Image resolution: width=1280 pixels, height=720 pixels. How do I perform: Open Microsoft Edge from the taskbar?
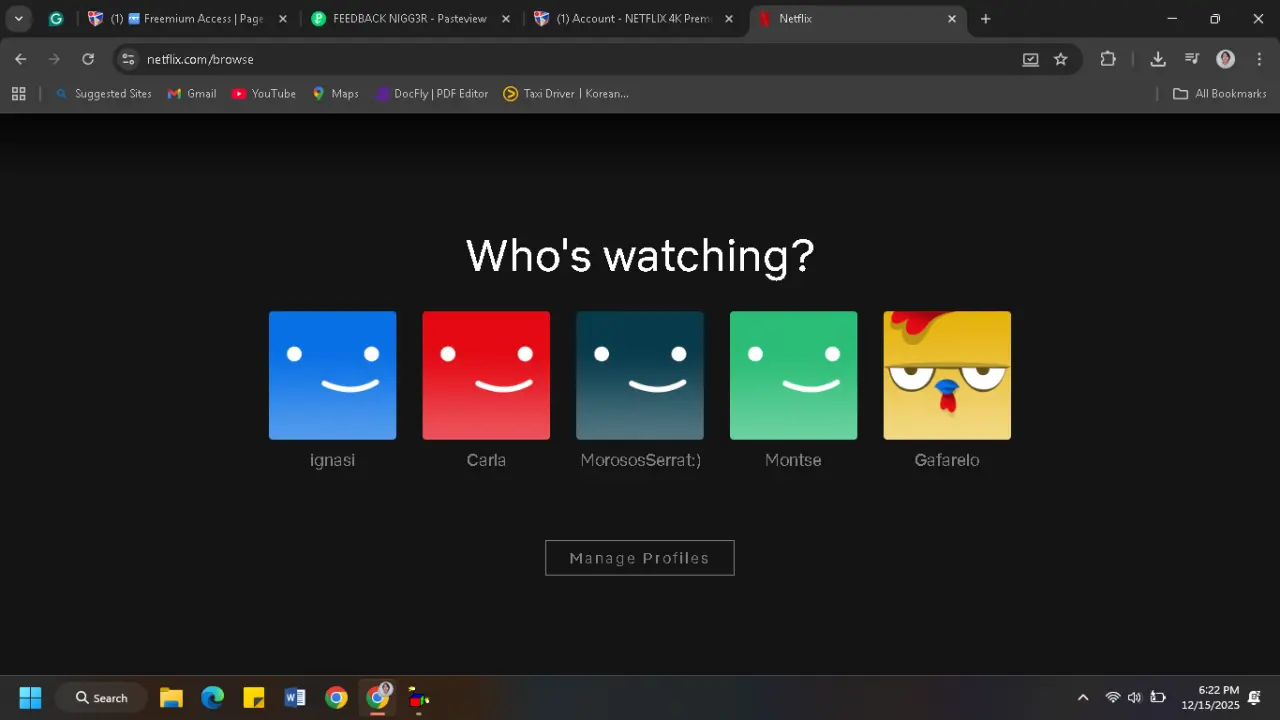pos(212,697)
